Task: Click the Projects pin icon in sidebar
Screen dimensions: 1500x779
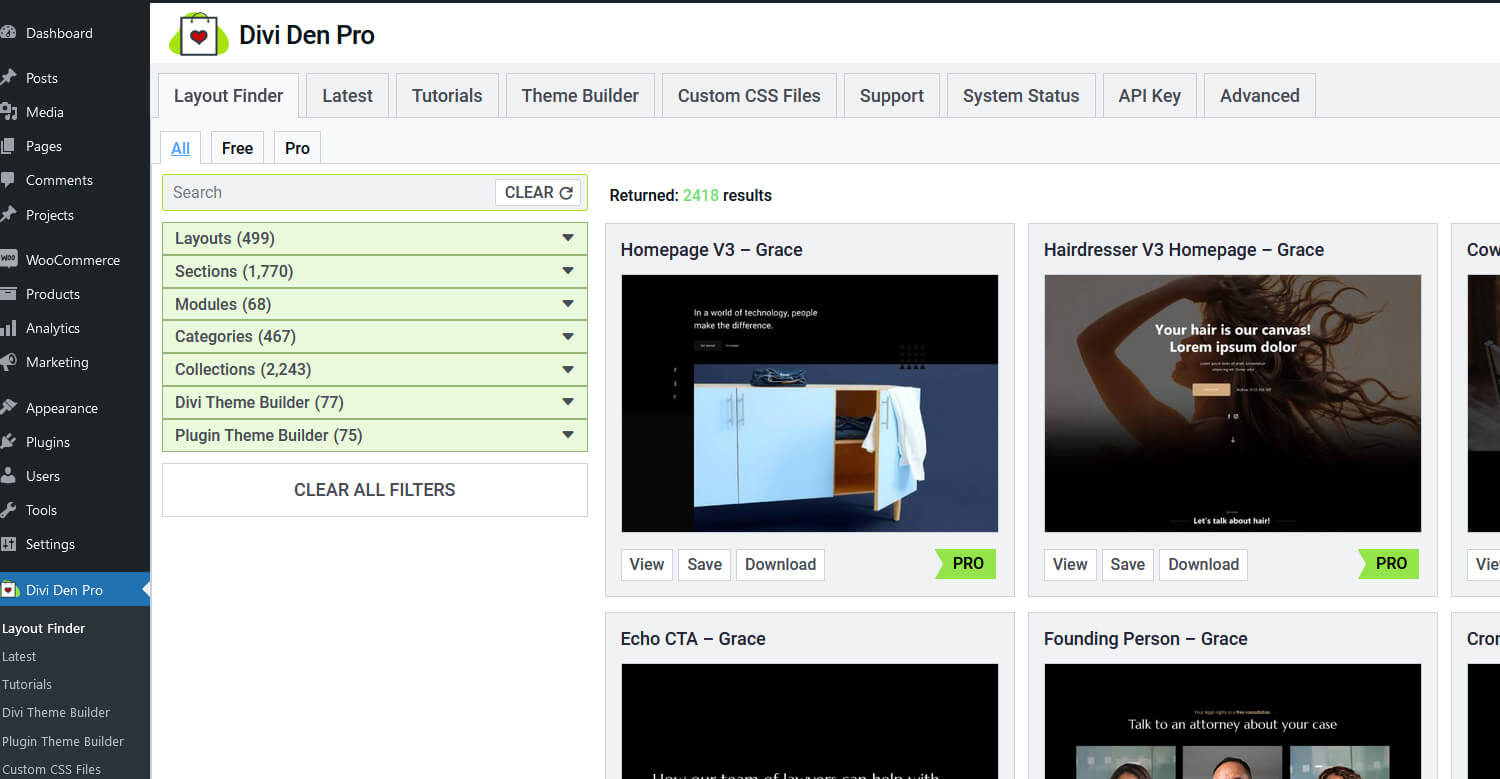Action: pyautogui.click(x=8, y=215)
